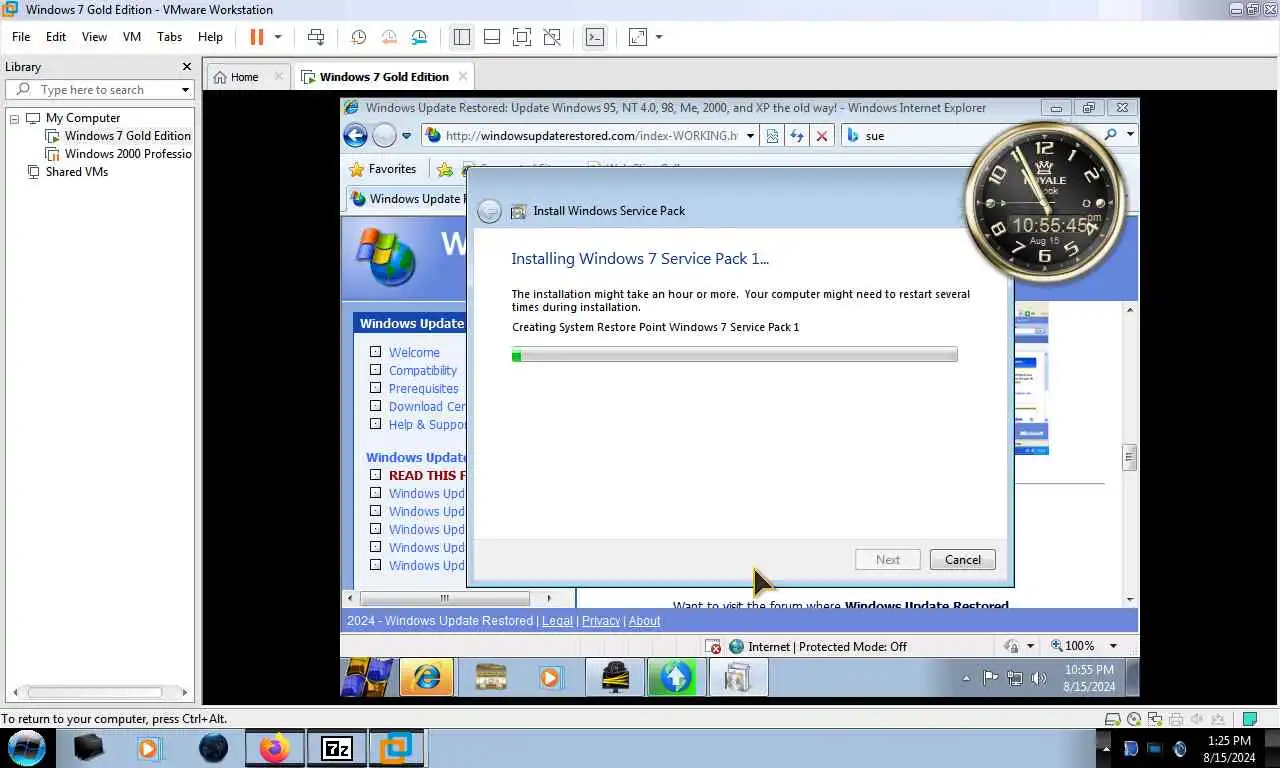This screenshot has height=768, width=1280.
Task: Click Cancel in Service Pack installer
Action: click(x=962, y=560)
